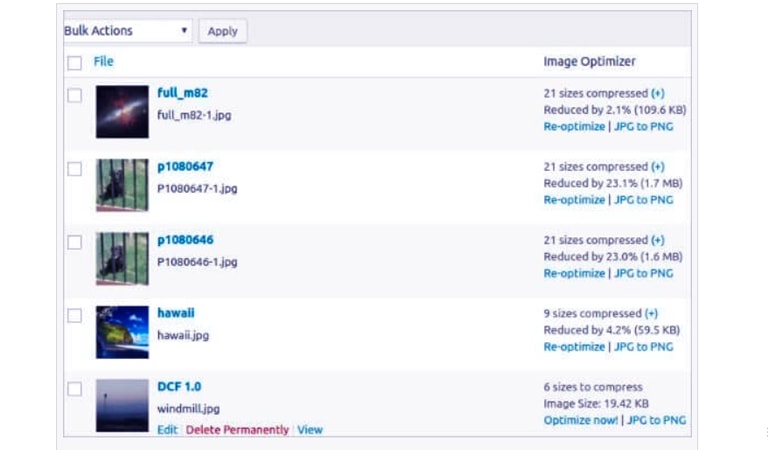Convert hawaii with JPG to PNG

pos(644,347)
